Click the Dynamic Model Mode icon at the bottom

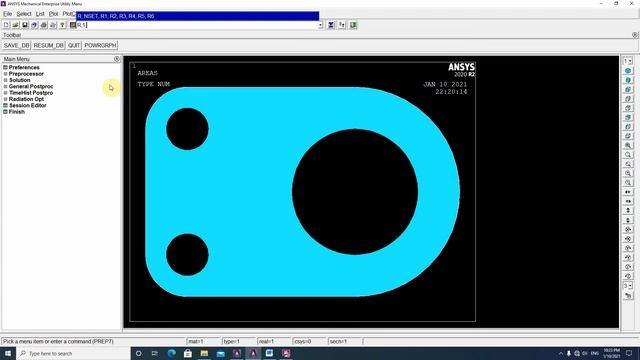click(x=628, y=296)
